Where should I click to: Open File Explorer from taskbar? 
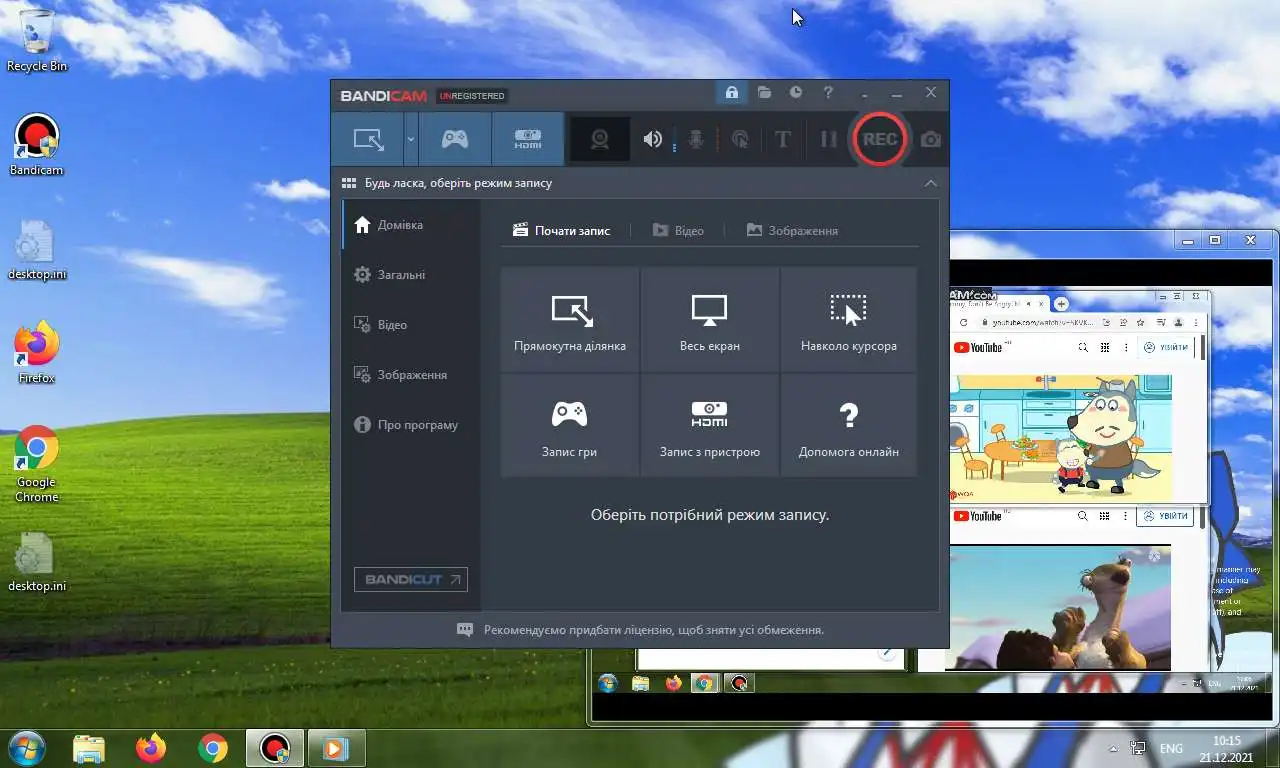coord(89,748)
